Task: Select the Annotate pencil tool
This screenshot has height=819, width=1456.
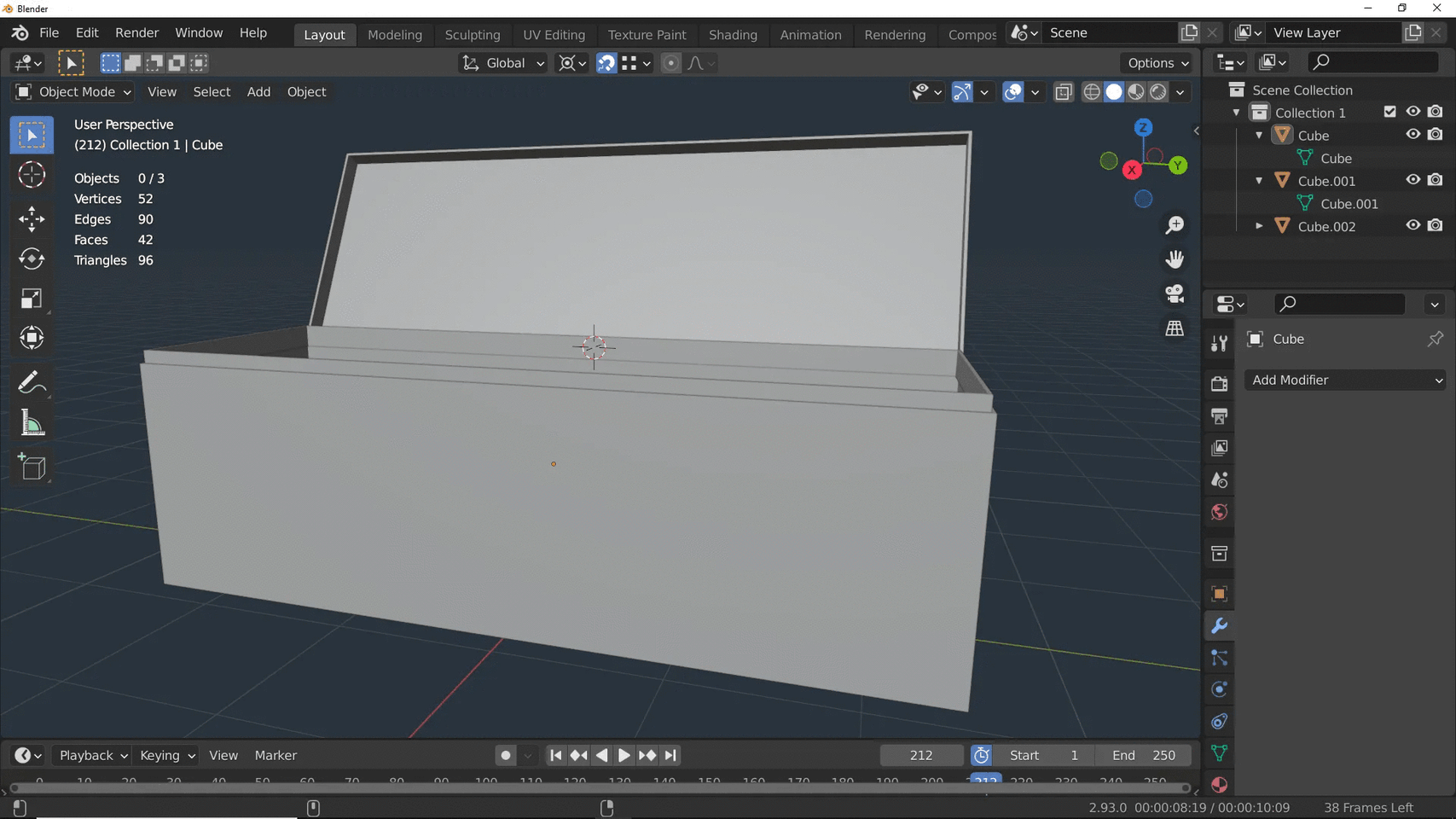Action: click(32, 382)
